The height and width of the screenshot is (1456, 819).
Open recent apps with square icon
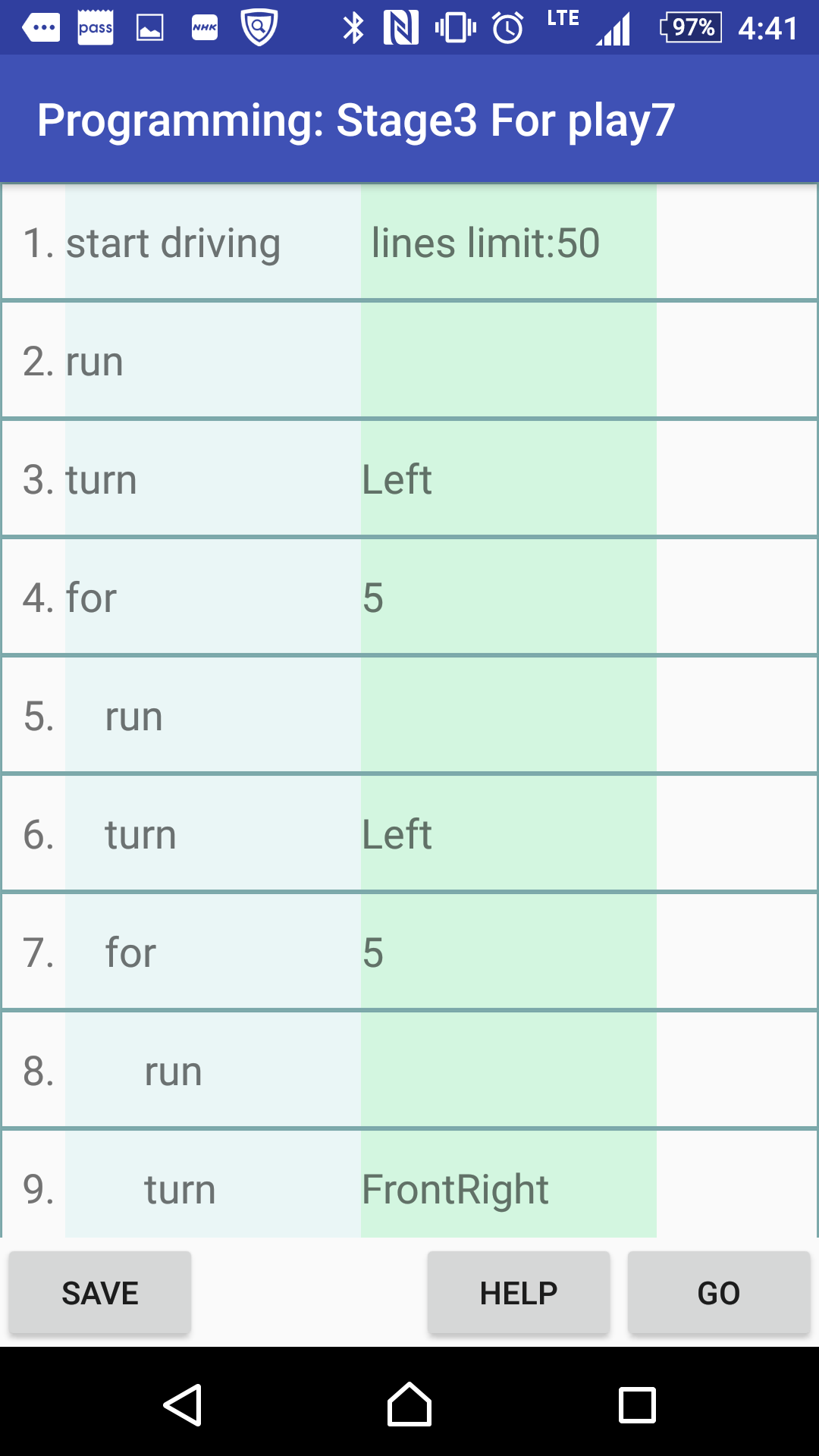click(x=637, y=1405)
